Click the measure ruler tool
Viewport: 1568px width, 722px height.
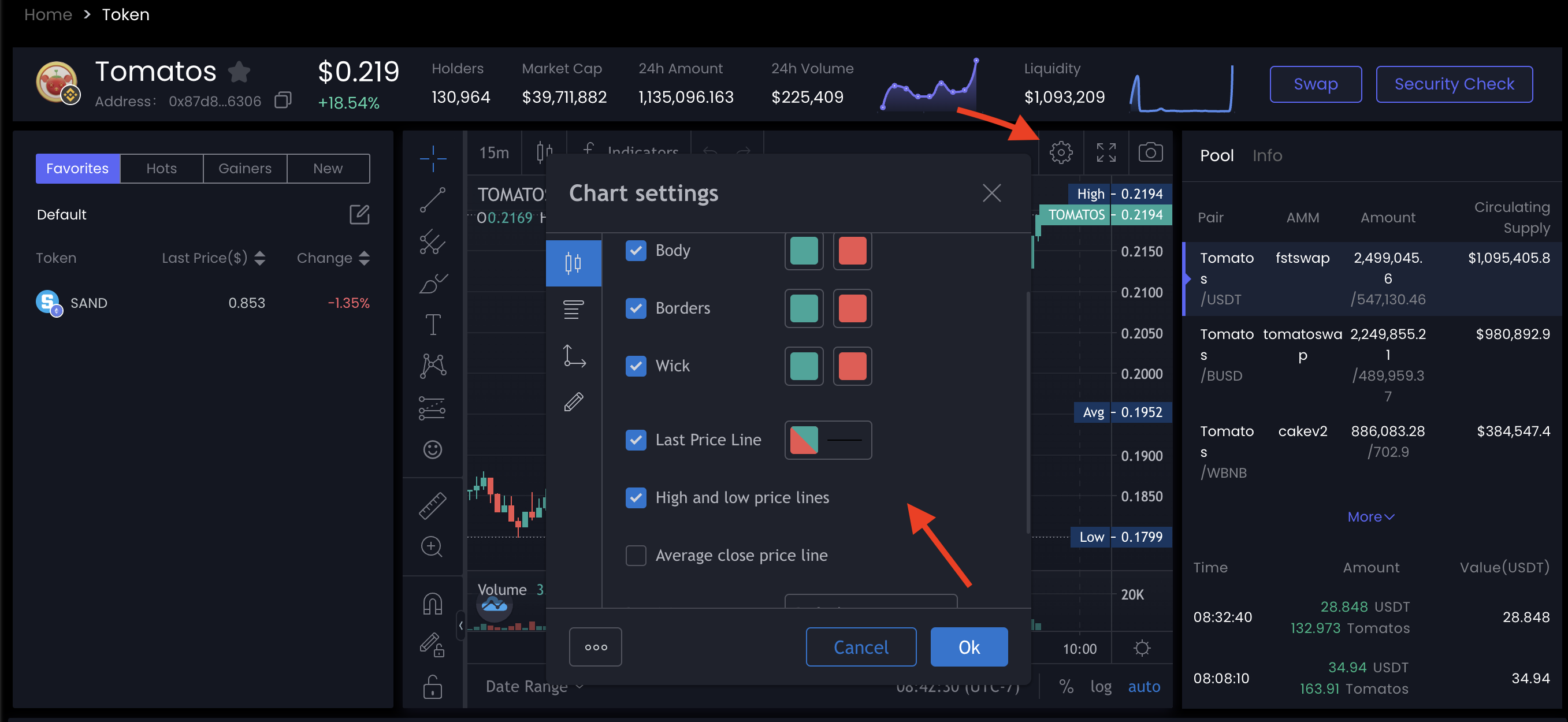click(432, 505)
